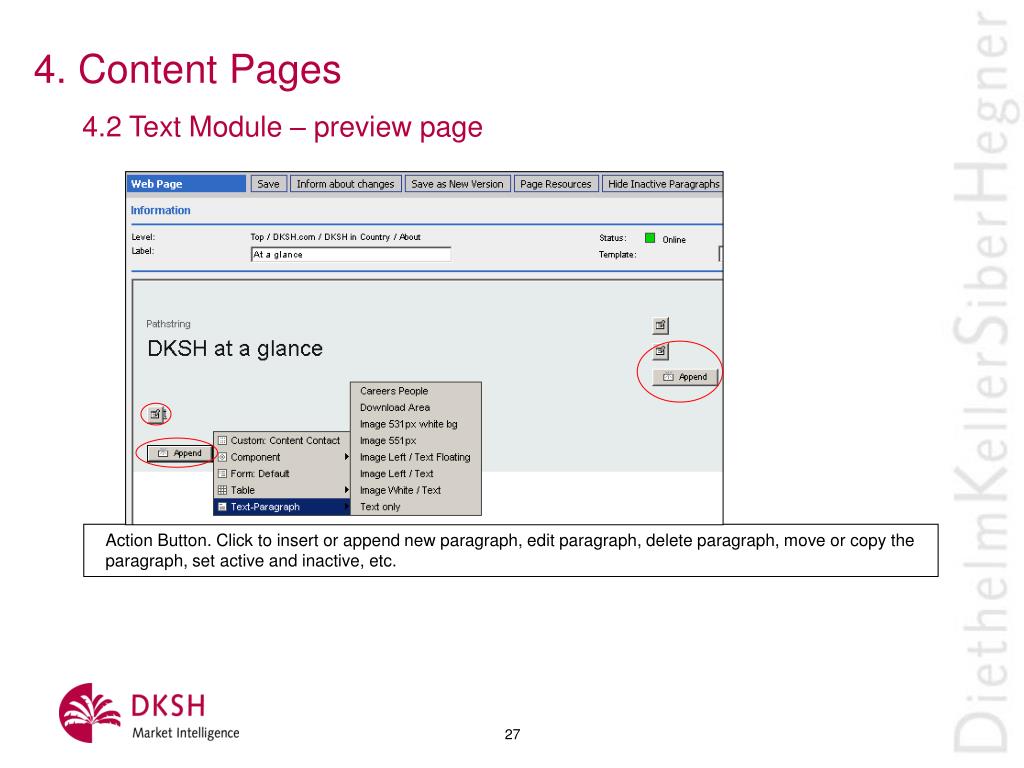Viewport: 1024px width, 768px height.
Task: Choose Image Left / Text option
Action: pos(416,473)
